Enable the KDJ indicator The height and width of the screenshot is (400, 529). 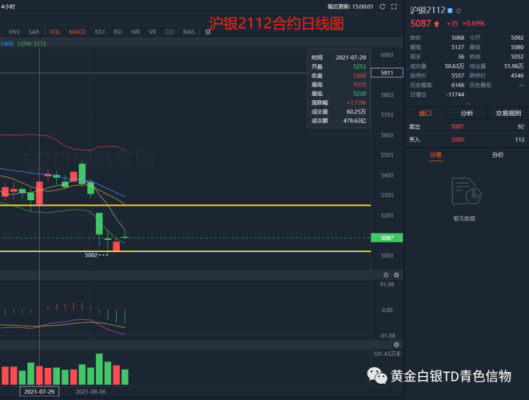pos(100,32)
